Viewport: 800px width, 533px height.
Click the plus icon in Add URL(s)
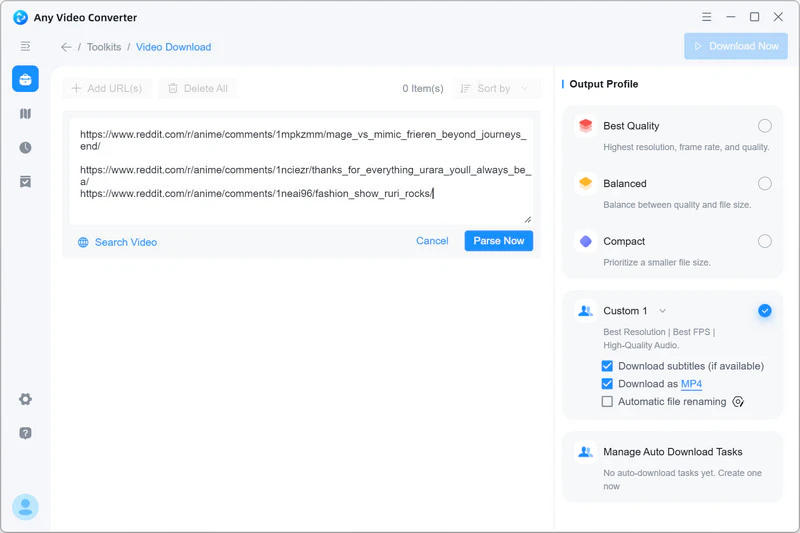(77, 88)
